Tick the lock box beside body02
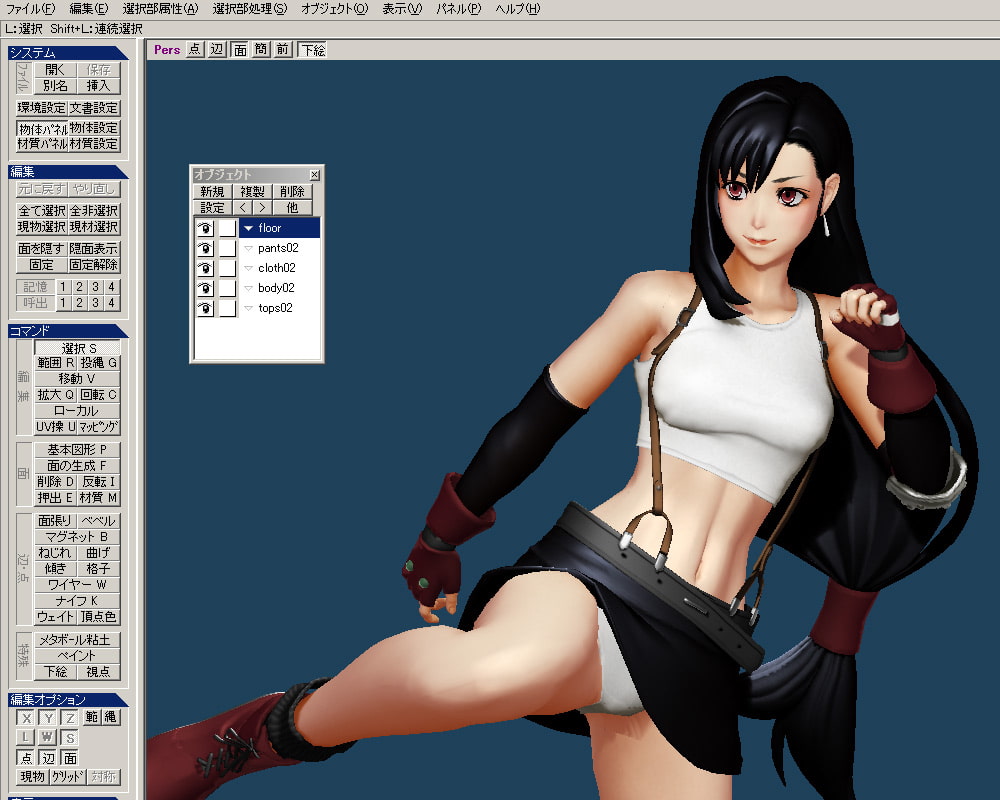This screenshot has width=1000, height=800. tap(227, 288)
